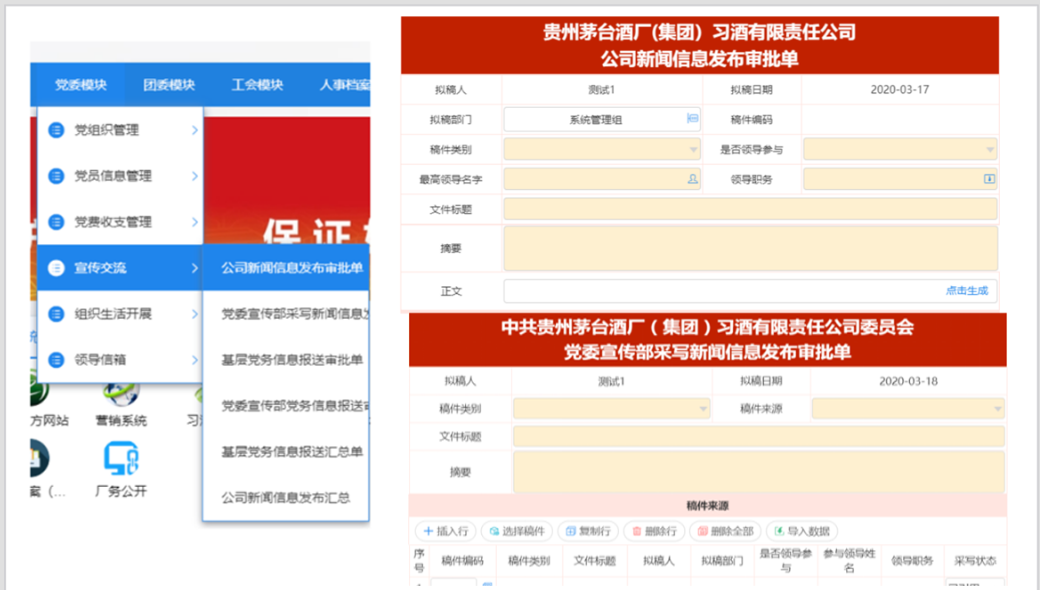Click date value 2020-03-17
This screenshot has height=590, width=1040.
tap(899, 89)
